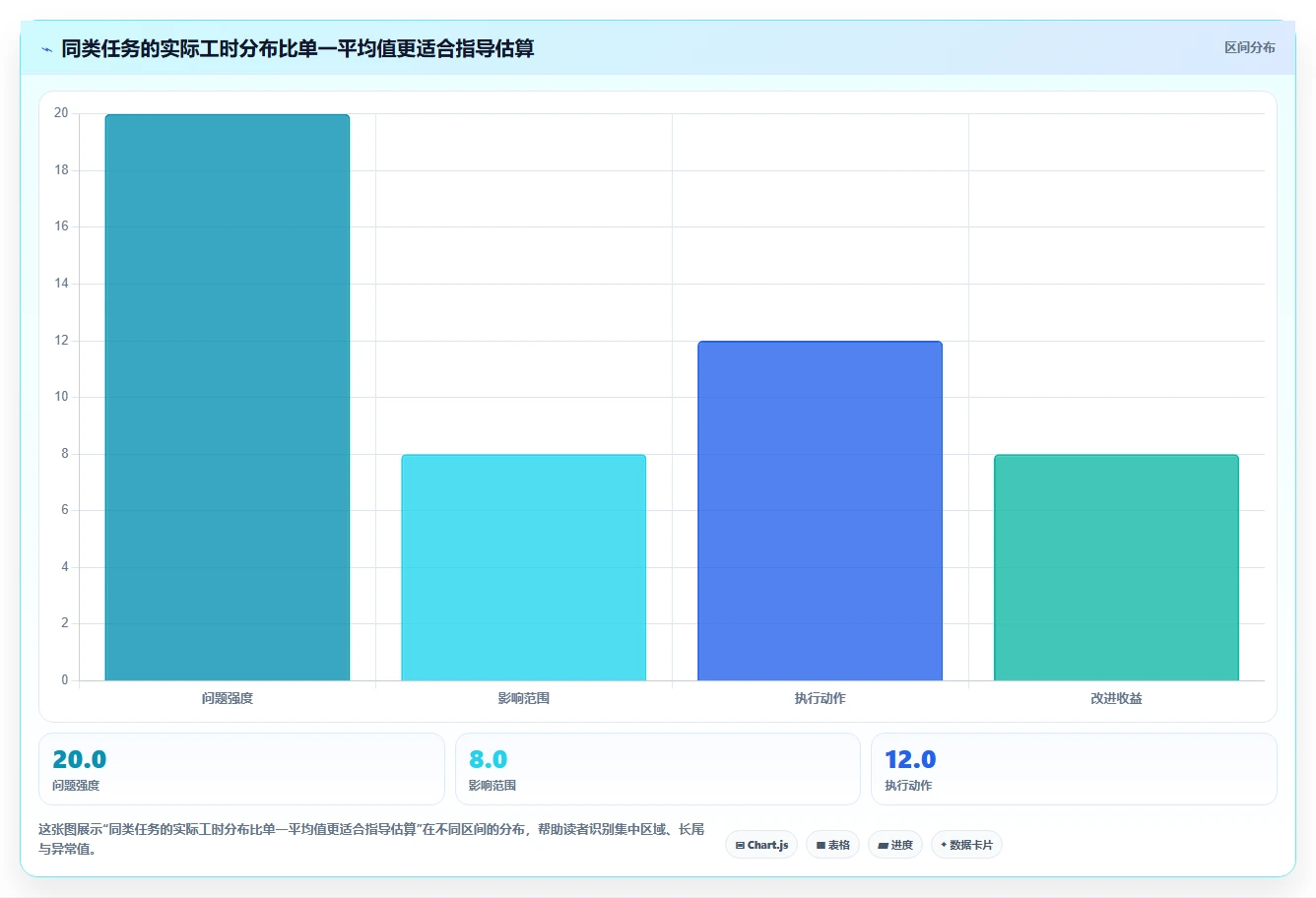Click the icon inside the Chart.js chip
1316x898 pixels.
740,846
